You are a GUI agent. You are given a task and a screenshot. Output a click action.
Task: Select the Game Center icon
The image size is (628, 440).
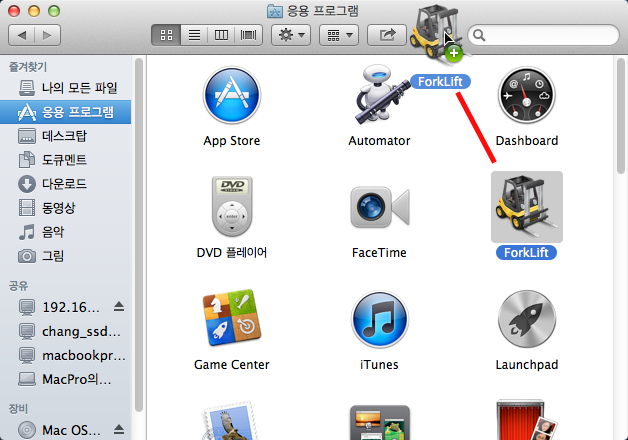click(x=232, y=318)
